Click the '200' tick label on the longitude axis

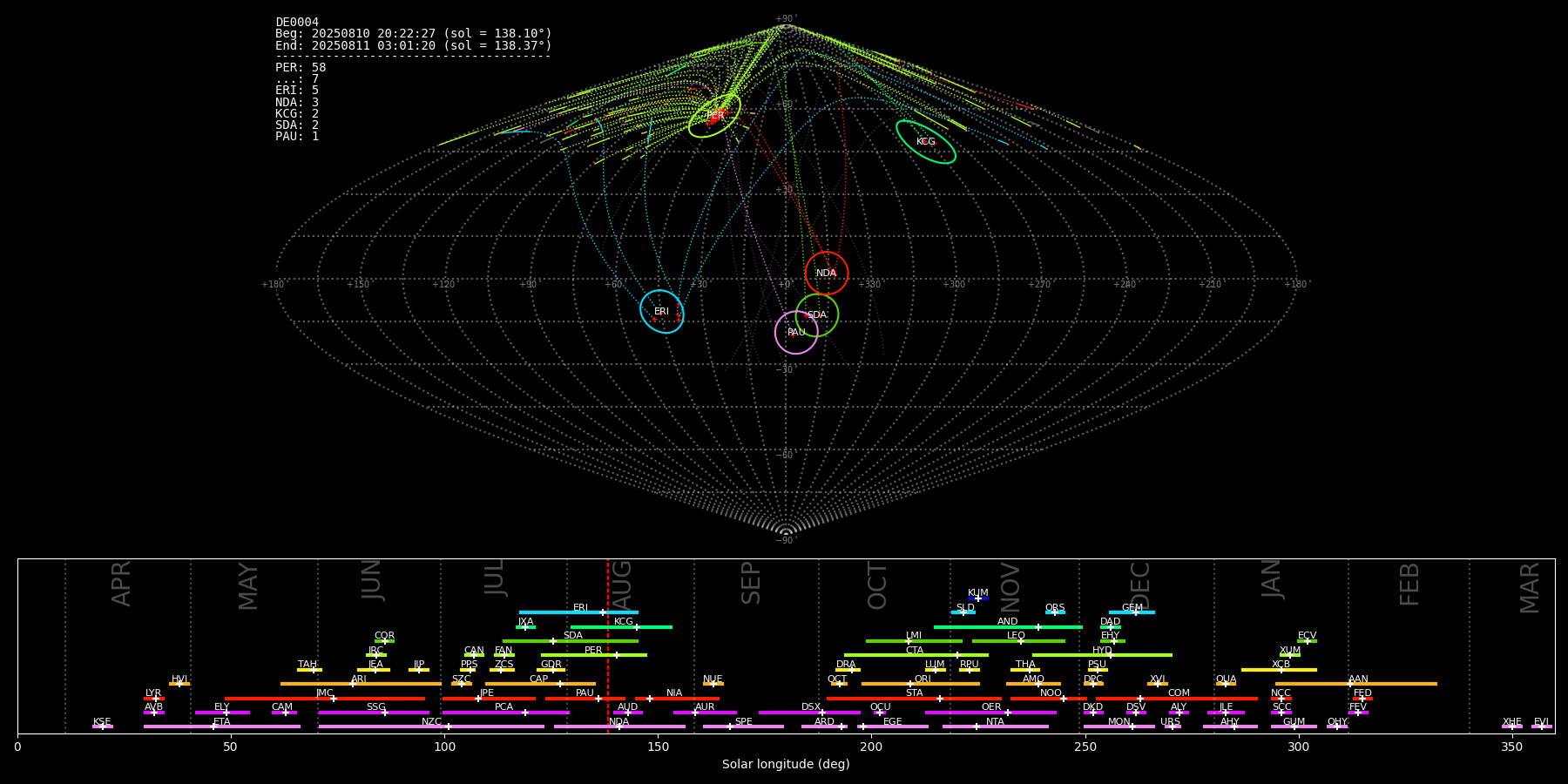click(871, 747)
